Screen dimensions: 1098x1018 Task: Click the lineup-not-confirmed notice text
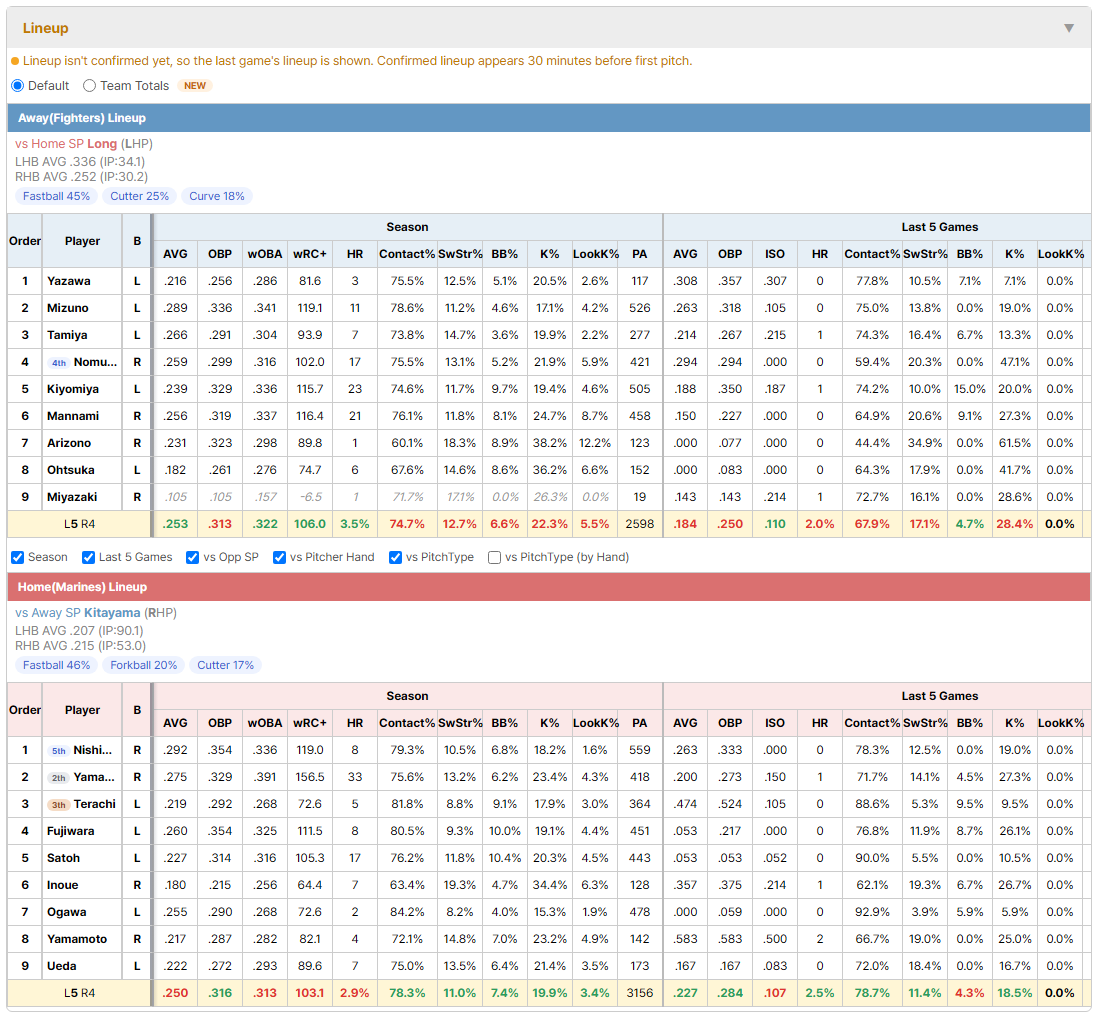click(357, 61)
